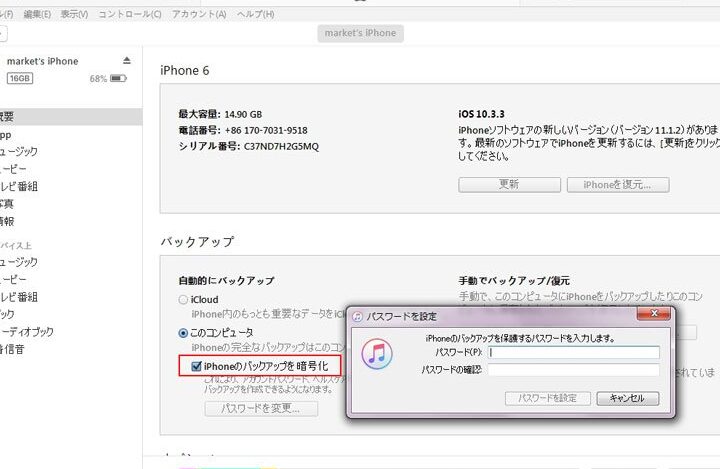Select ブック under デバイス上 section

tap(7, 315)
